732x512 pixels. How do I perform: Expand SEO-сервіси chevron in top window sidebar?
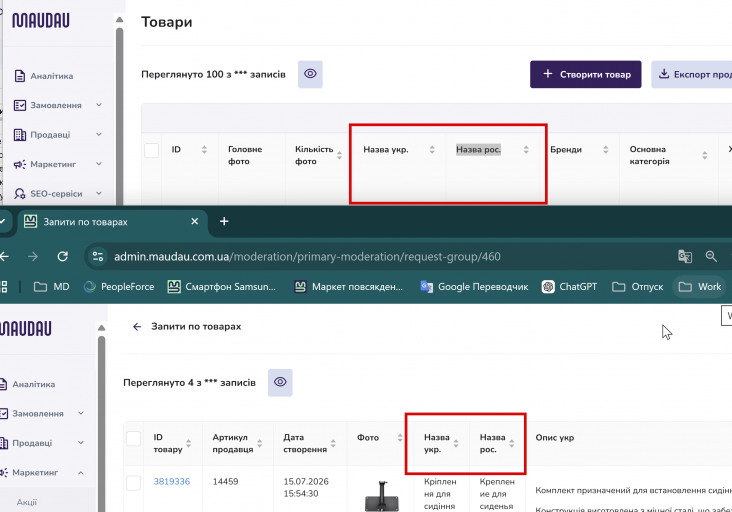pos(99,193)
